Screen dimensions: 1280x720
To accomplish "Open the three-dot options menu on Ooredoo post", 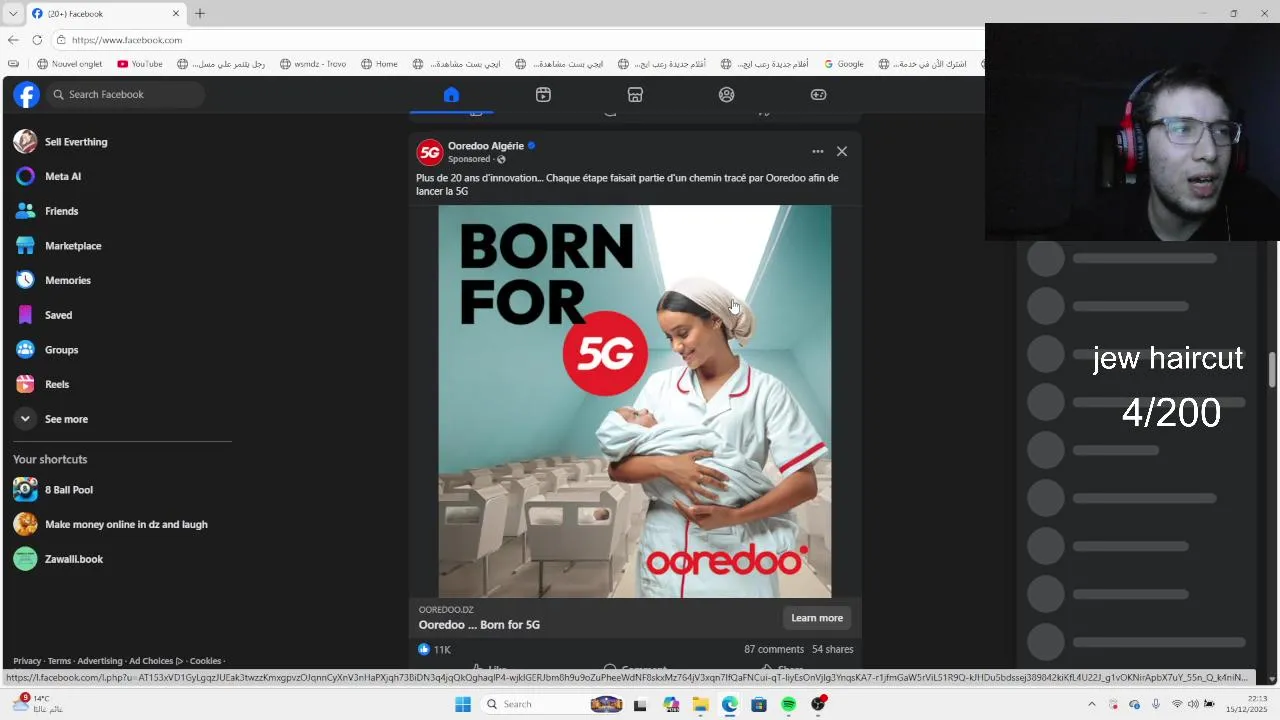I will tap(818, 152).
